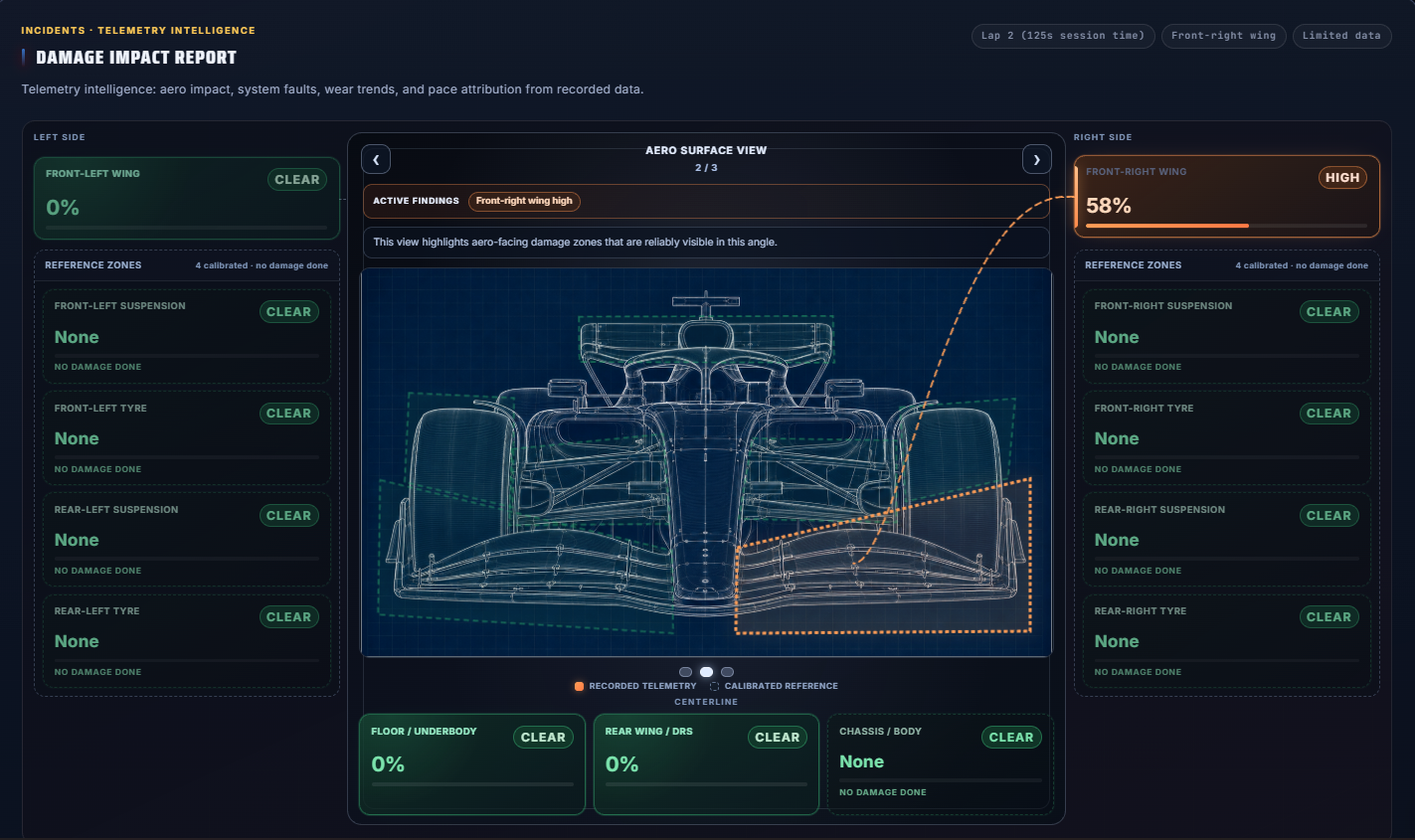Screen dimensions: 1415x840
Task: Select the Rear Wing / DRS card
Action: pyautogui.click(x=706, y=764)
